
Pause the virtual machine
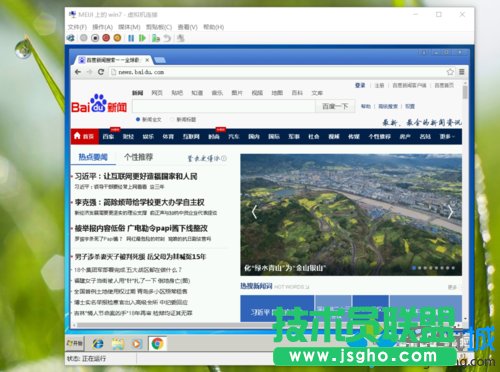(131, 38)
